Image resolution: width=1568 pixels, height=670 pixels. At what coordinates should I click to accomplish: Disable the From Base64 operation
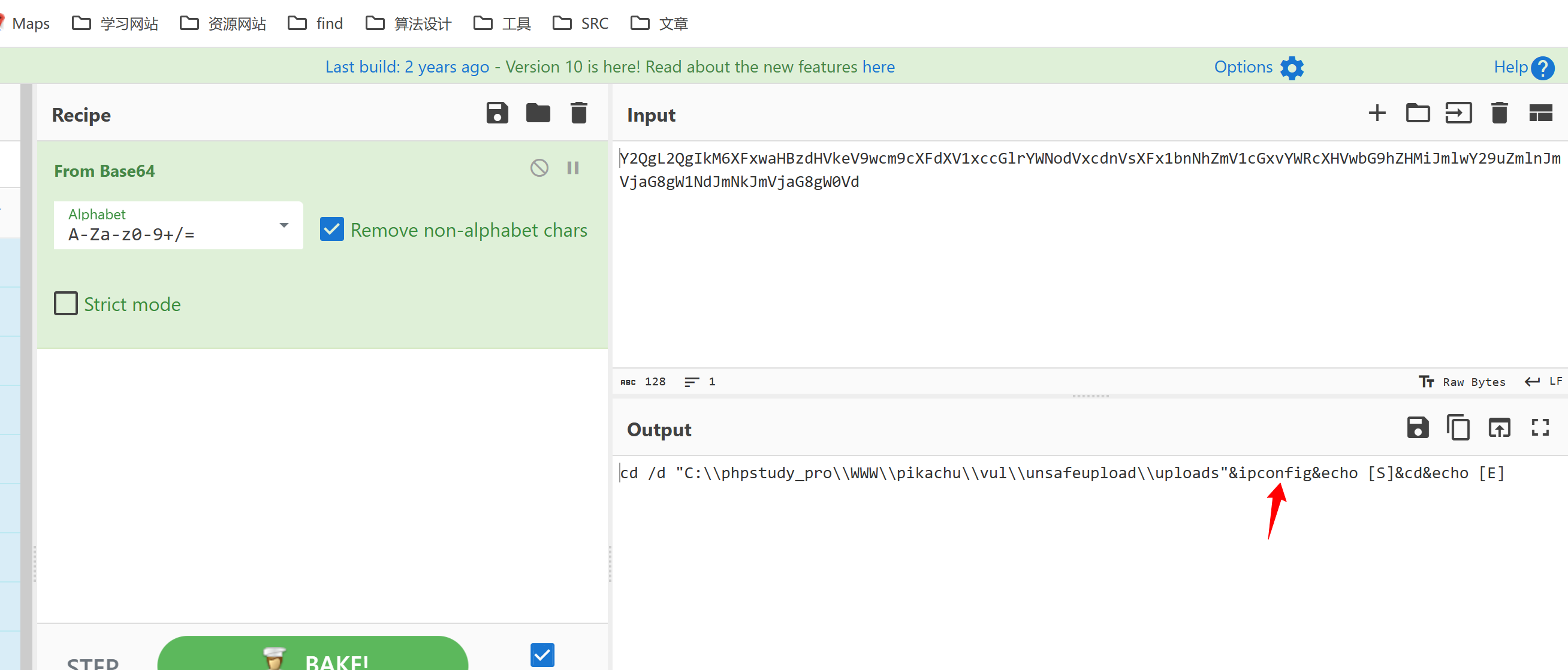(539, 168)
